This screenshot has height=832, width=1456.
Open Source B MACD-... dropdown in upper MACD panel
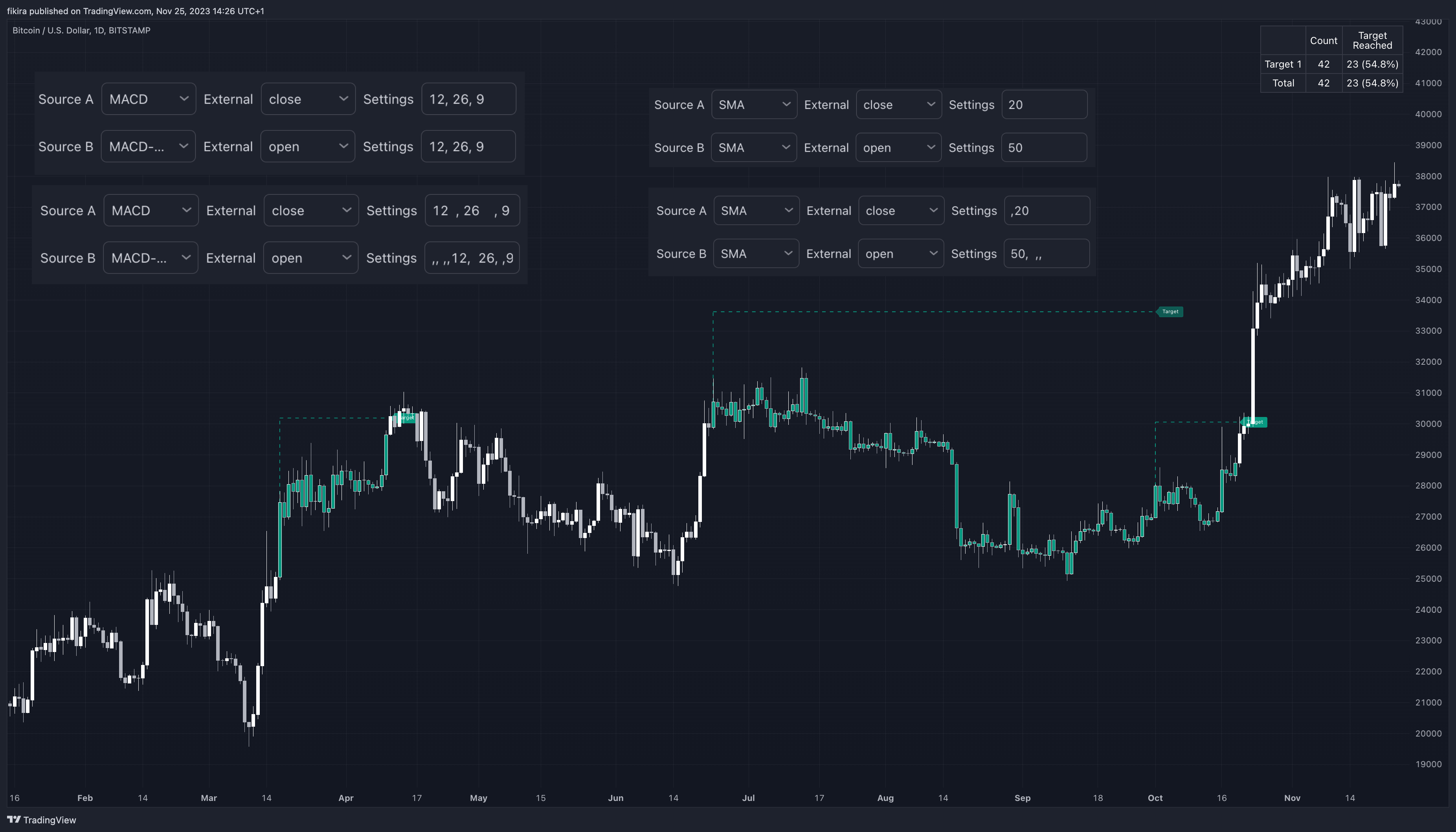coord(148,146)
